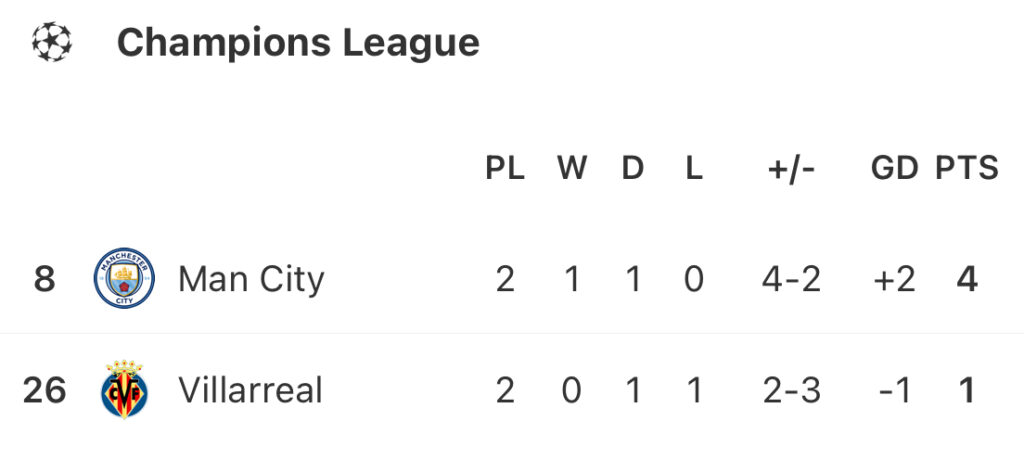Image resolution: width=1024 pixels, height=459 pixels.
Task: Open the Man City team name
Action: tap(251, 279)
